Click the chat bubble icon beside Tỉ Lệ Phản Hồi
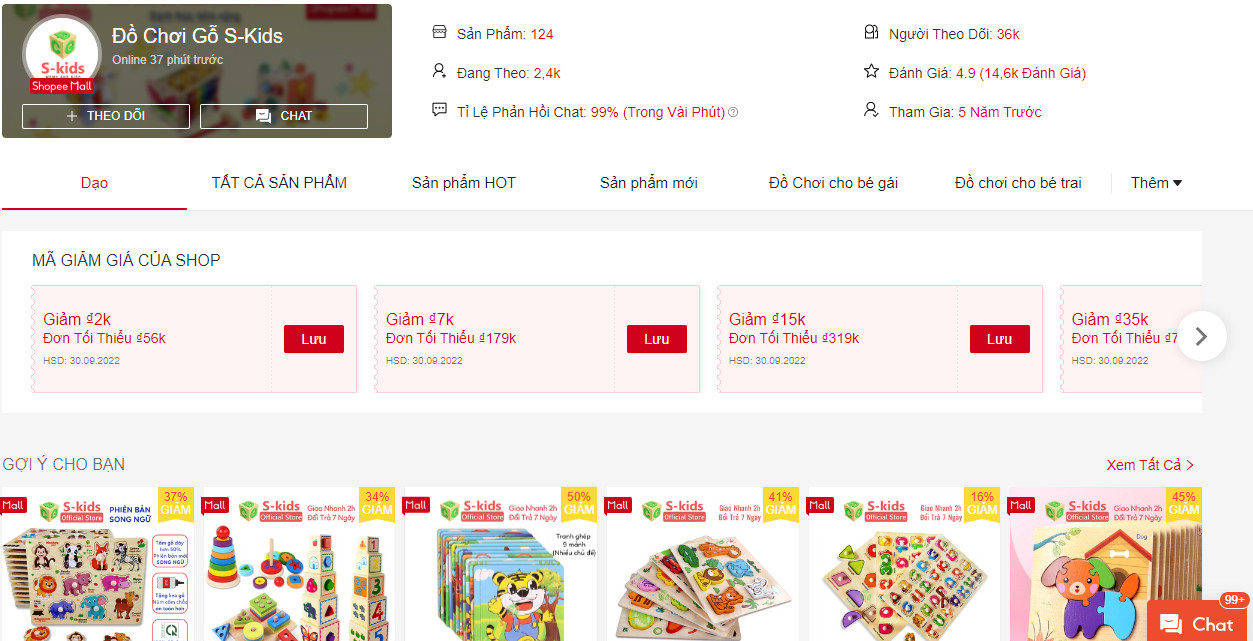 pos(439,110)
